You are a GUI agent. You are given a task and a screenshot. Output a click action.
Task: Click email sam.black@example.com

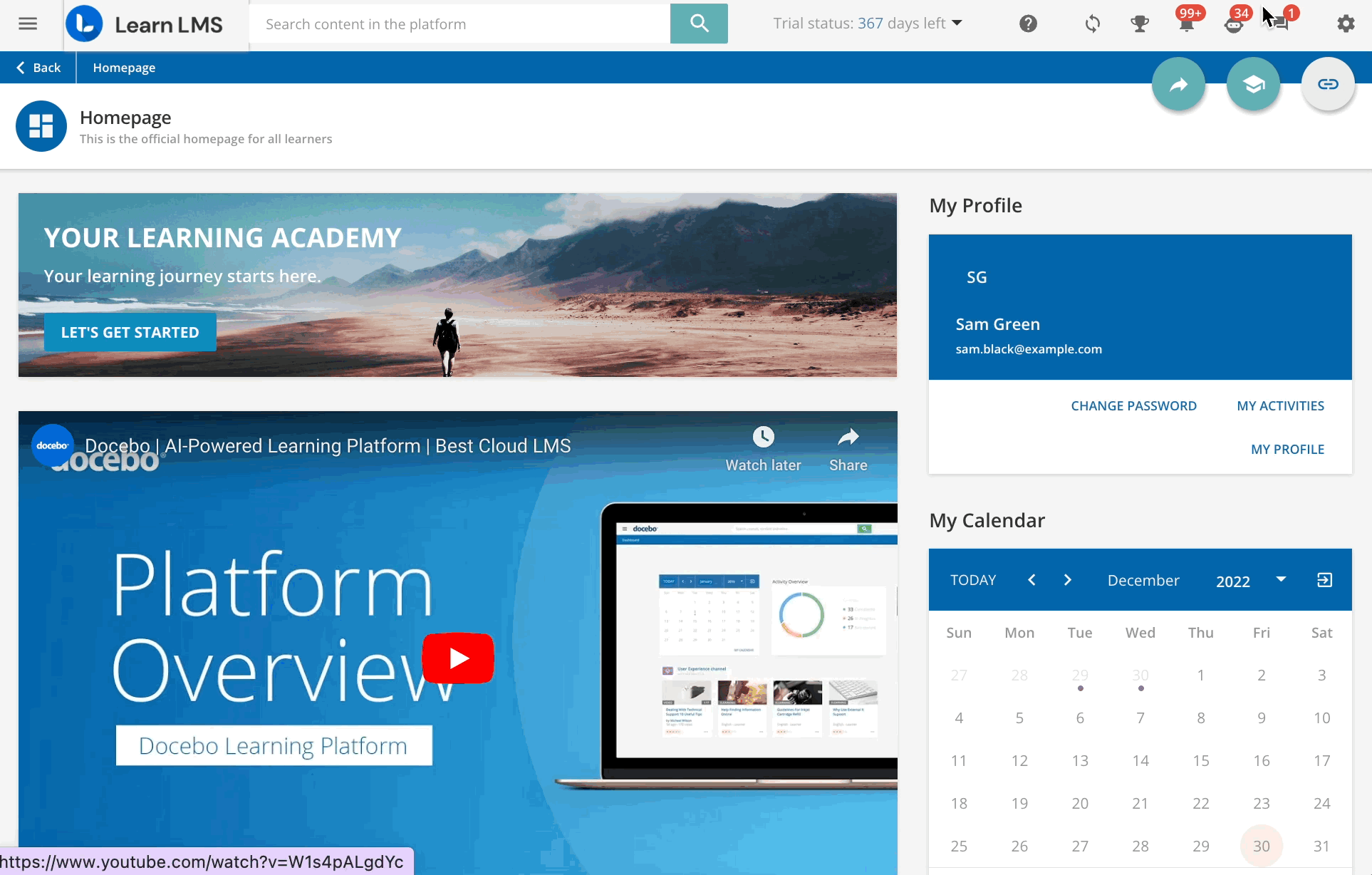pyautogui.click(x=1029, y=349)
